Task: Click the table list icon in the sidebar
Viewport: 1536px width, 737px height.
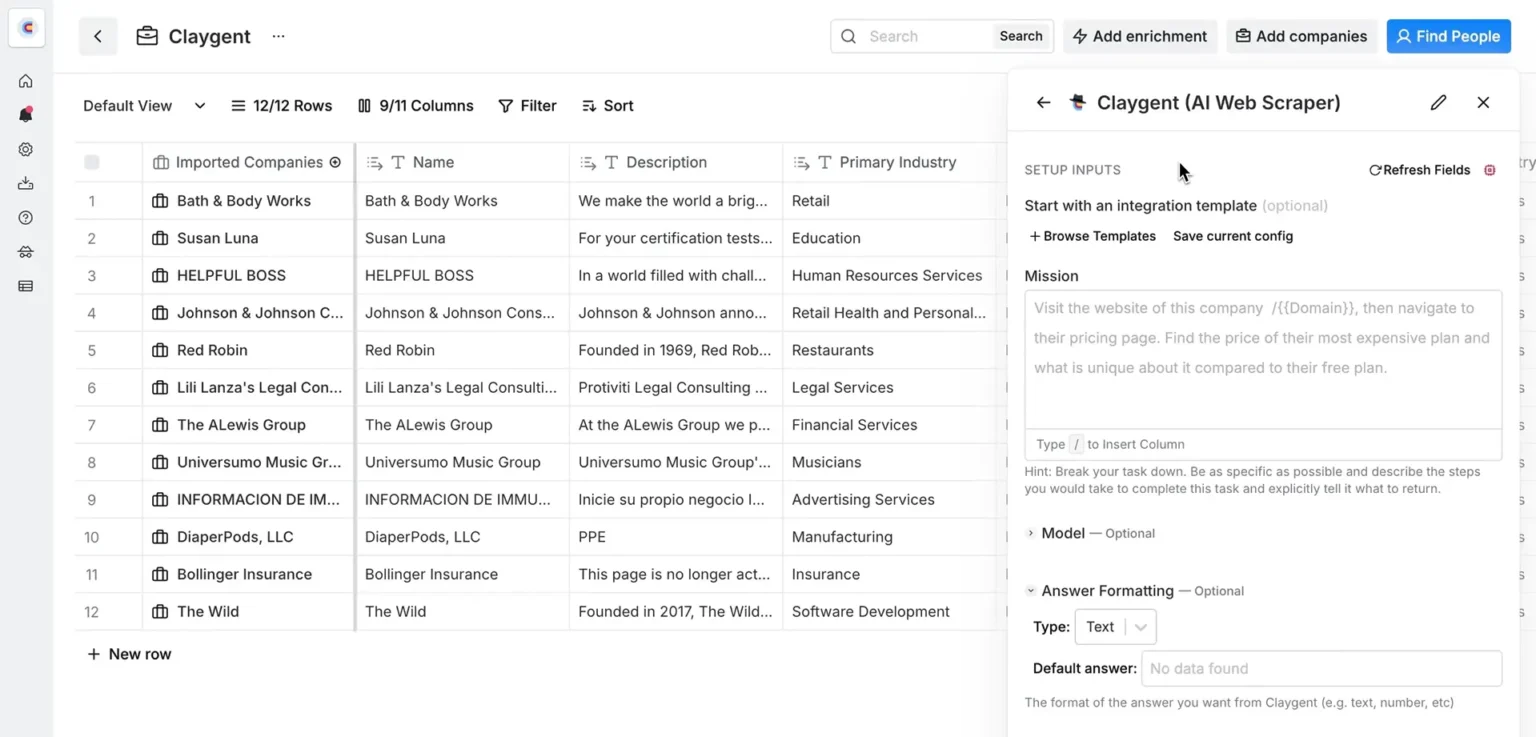Action: (x=26, y=286)
